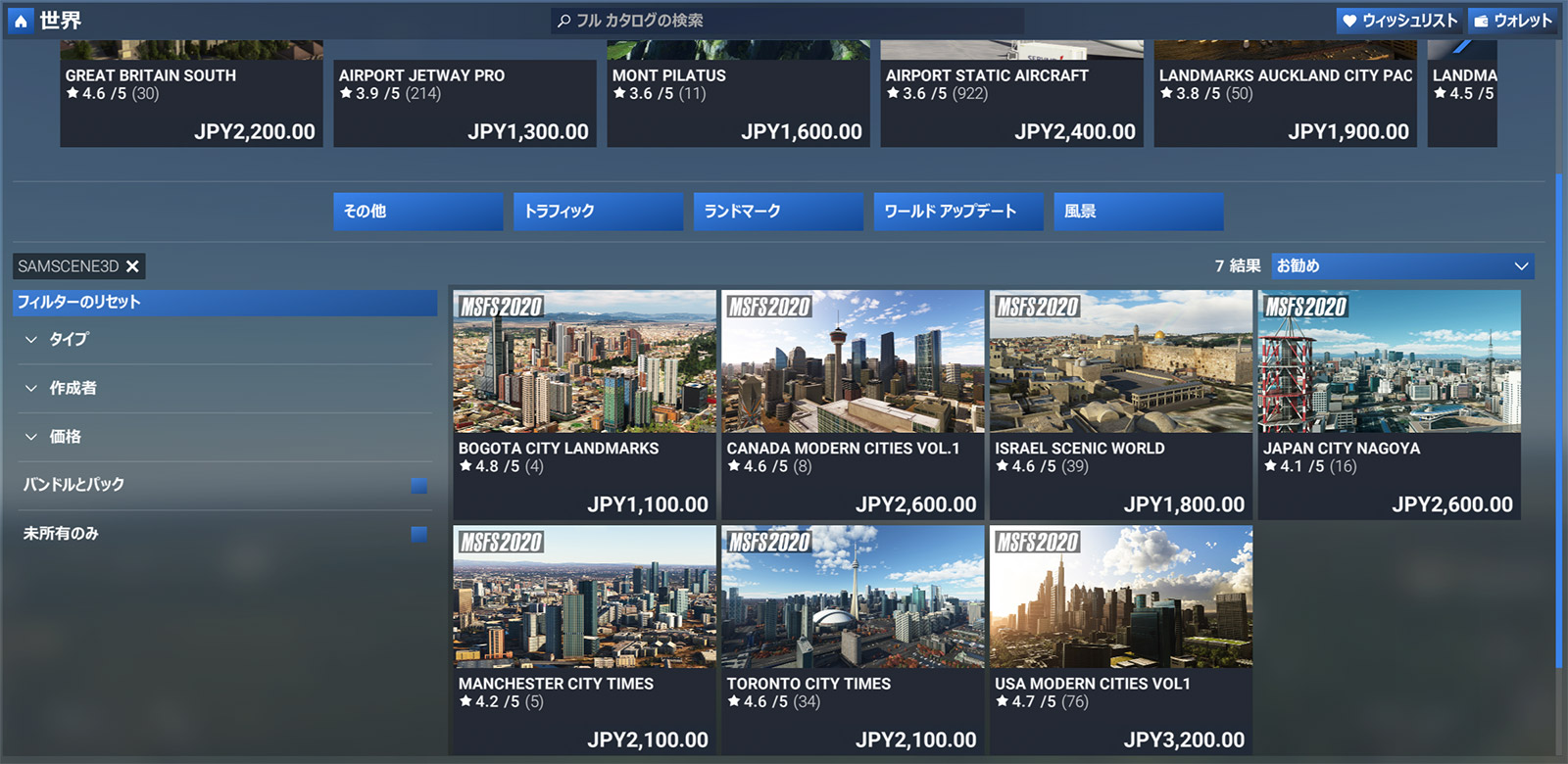
Task: Click the MONT PILATUS title
Action: [669, 75]
